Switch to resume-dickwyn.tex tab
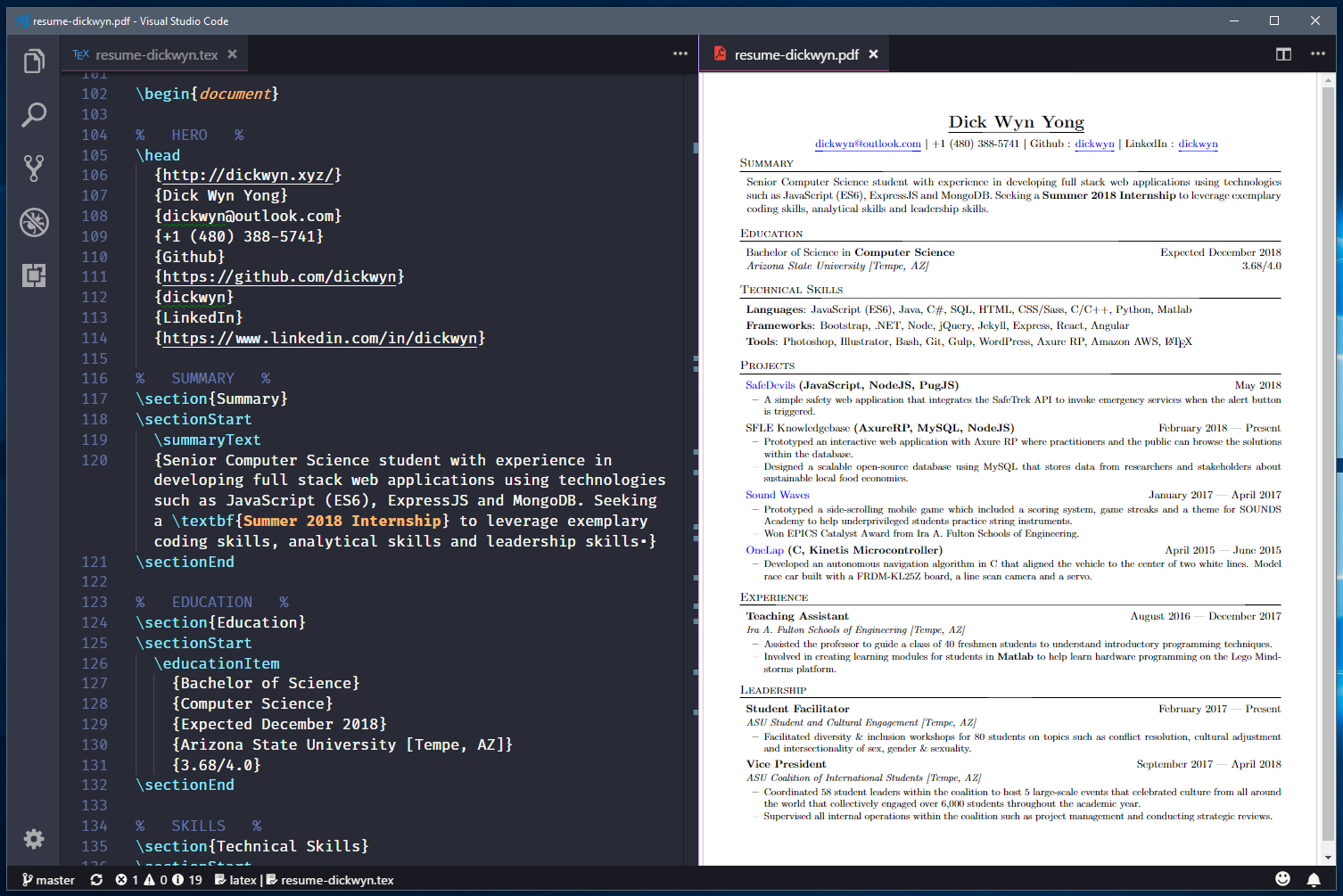The image size is (1343, 896). coord(156,54)
